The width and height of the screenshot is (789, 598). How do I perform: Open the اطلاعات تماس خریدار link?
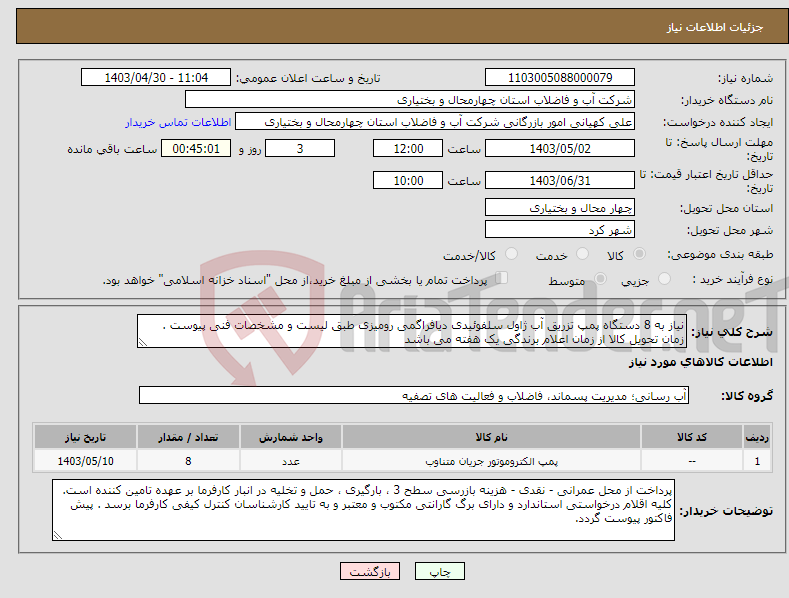[x=178, y=122]
